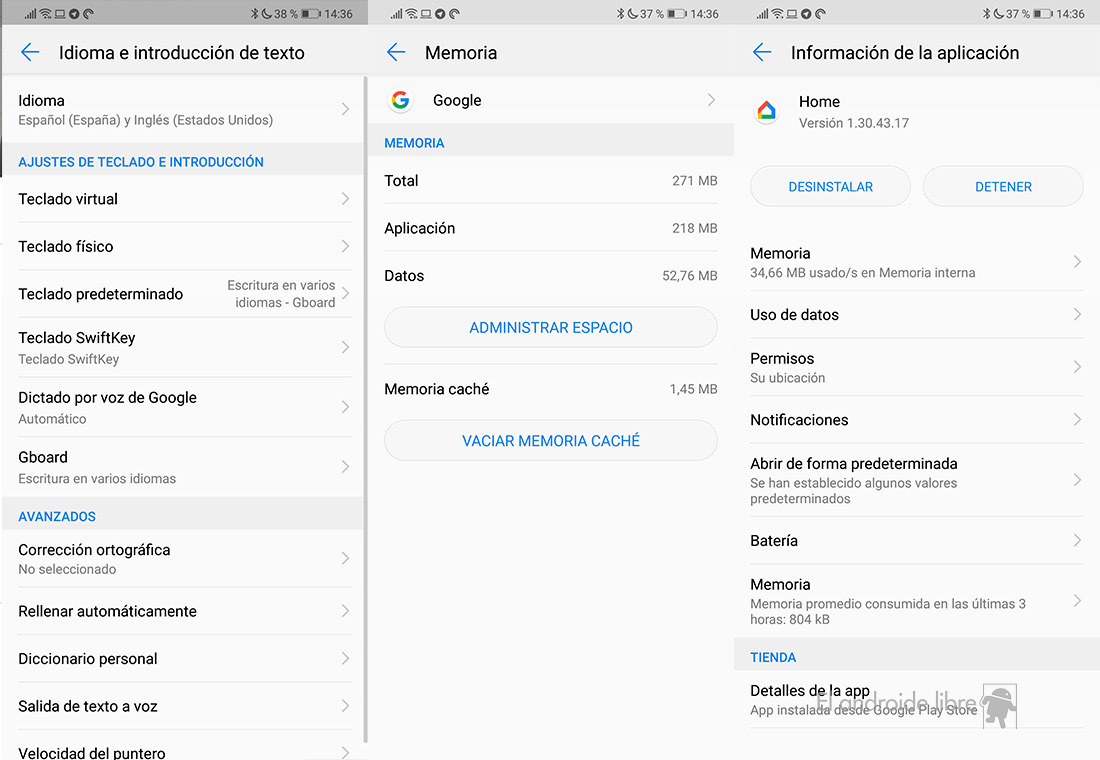Tap back arrow on Memoria screen
The image size is (1100, 760).
[396, 53]
